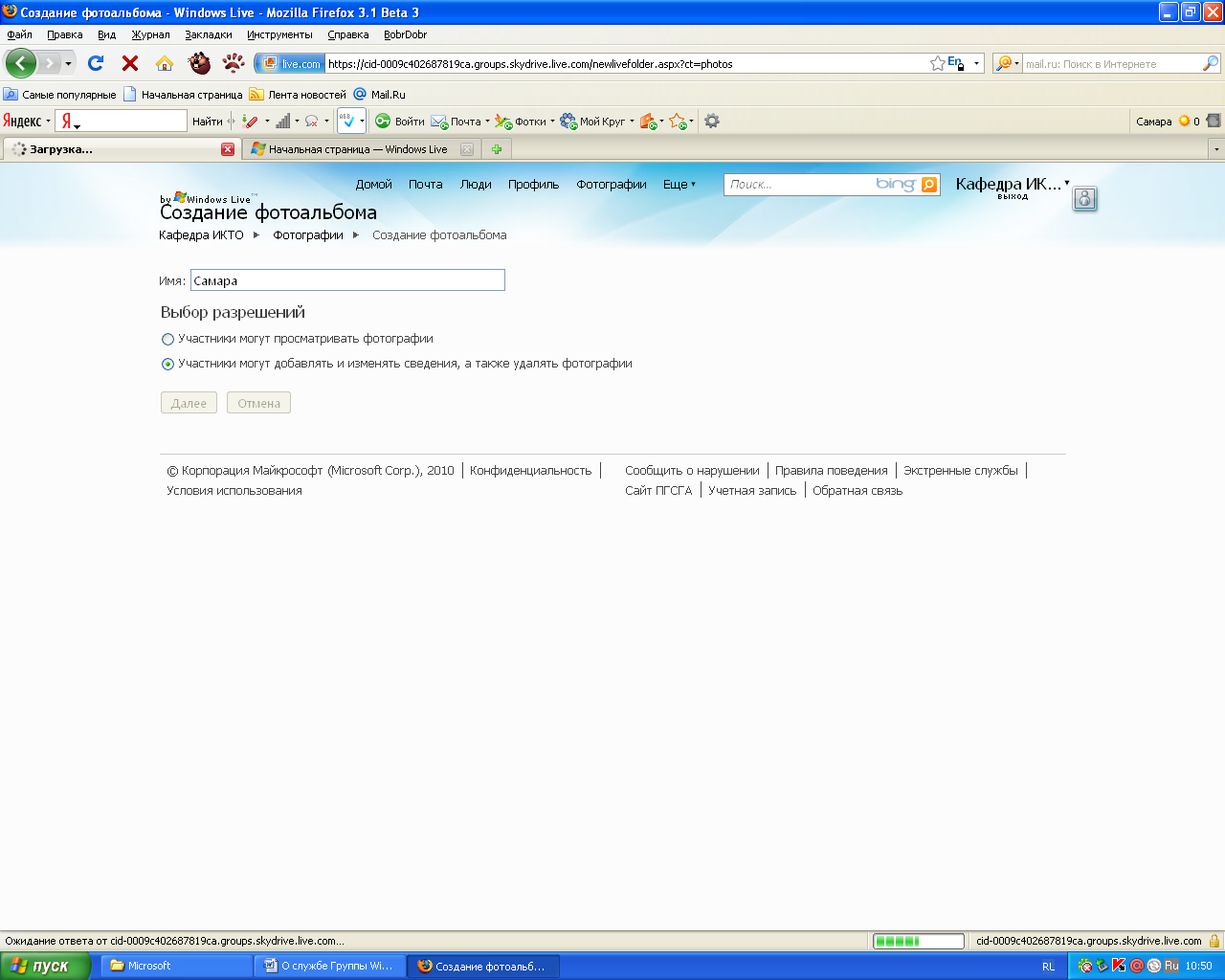The height and width of the screenshot is (980, 1225).
Task: Click the выход sign-out link
Action: pos(1013,196)
